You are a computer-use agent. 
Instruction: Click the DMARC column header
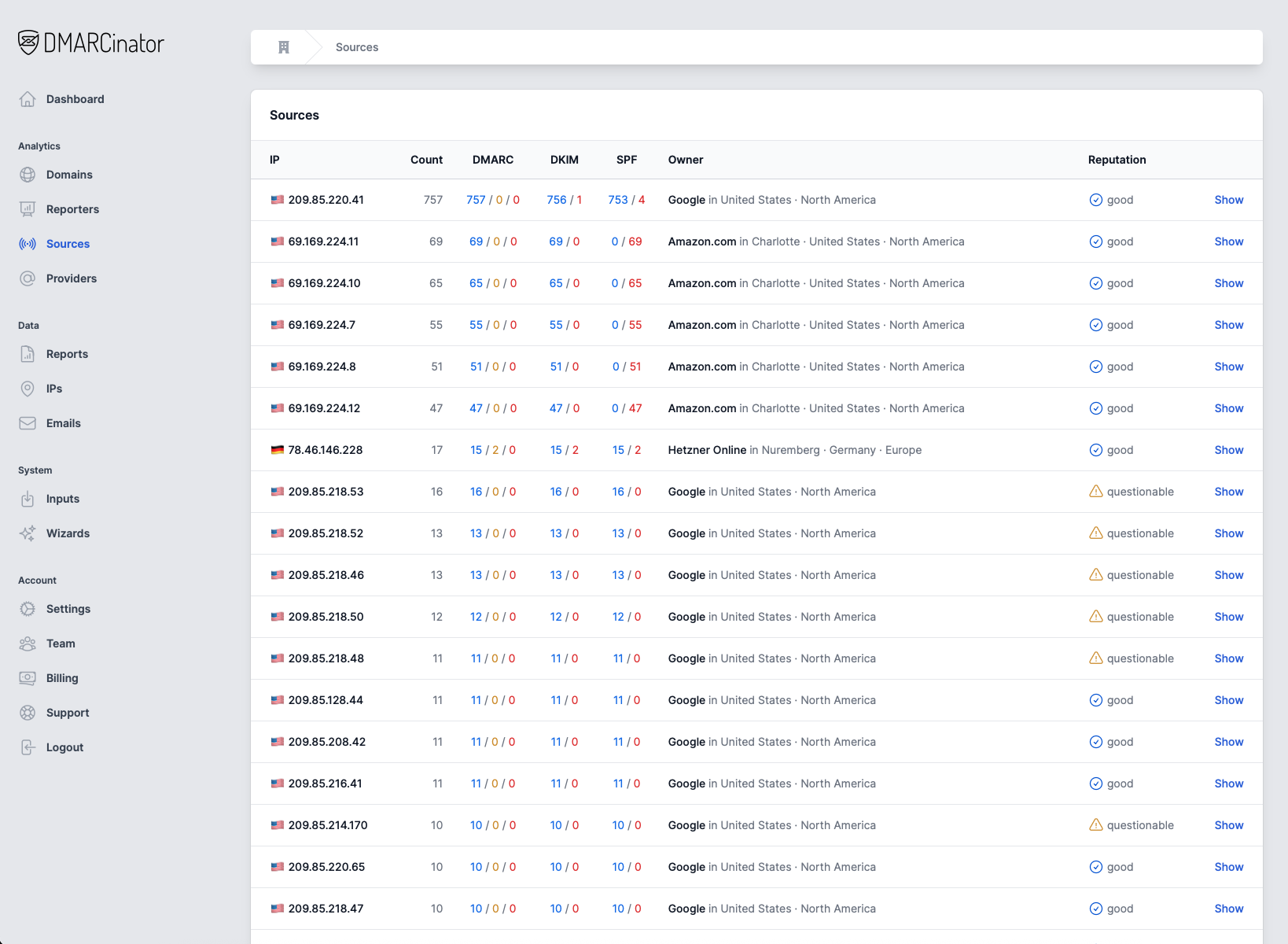point(493,160)
